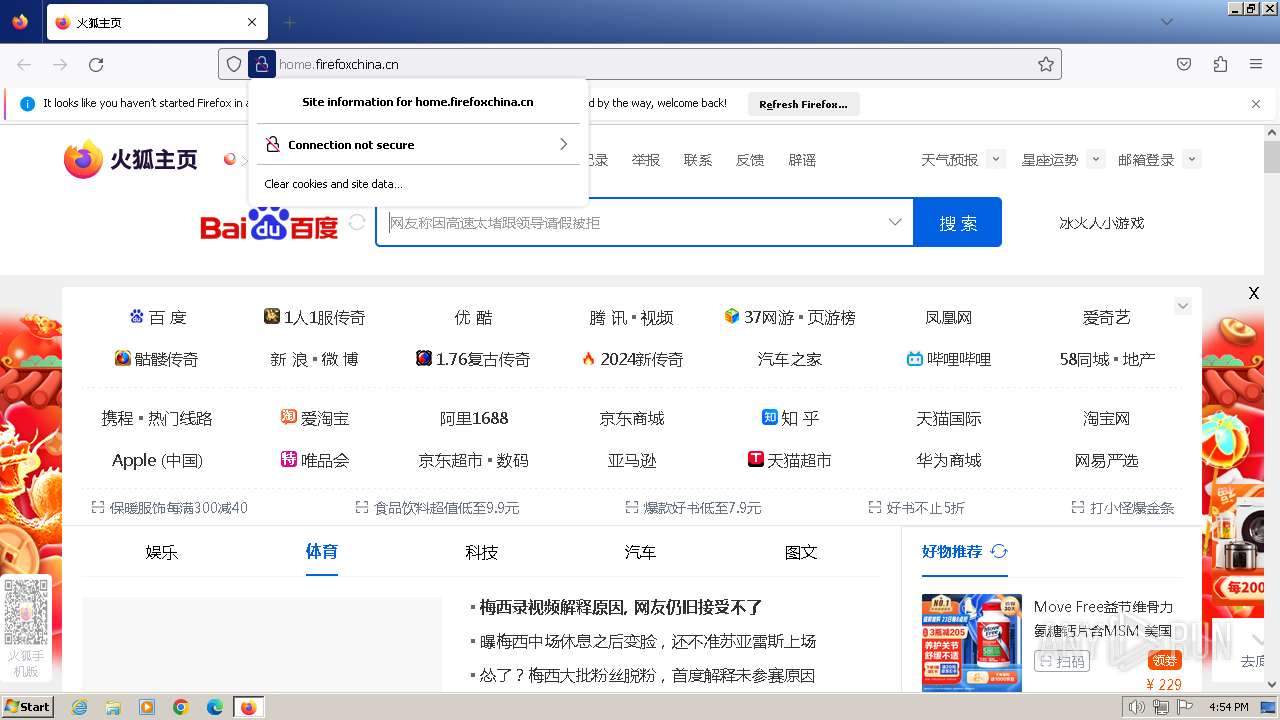Close the side banner ad X
Screen dimensions: 1280x720
tap(1254, 293)
